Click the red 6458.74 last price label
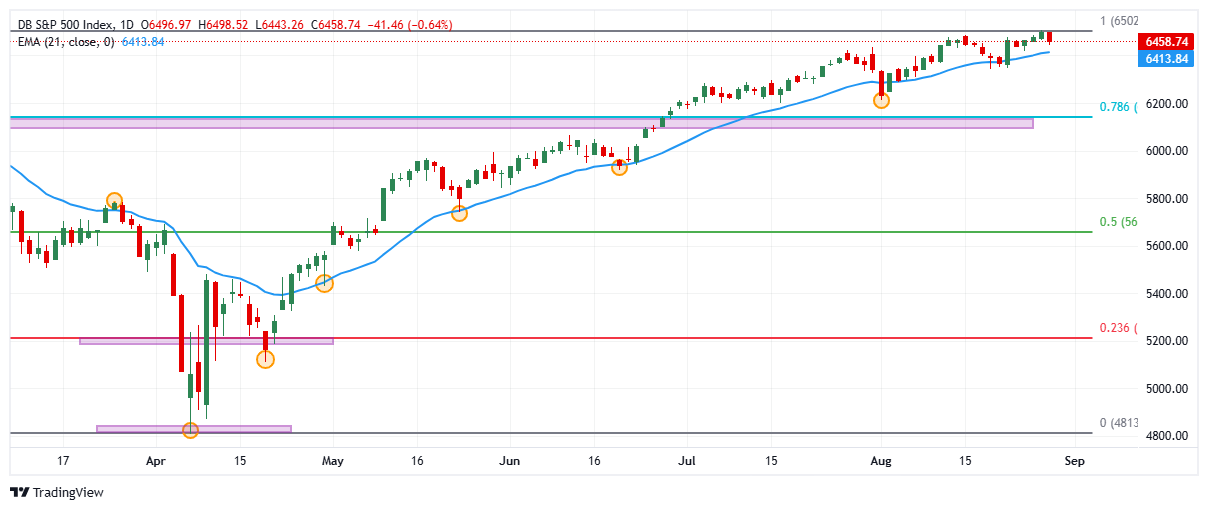Image resolution: width=1208 pixels, height=510 pixels. pos(1163,42)
